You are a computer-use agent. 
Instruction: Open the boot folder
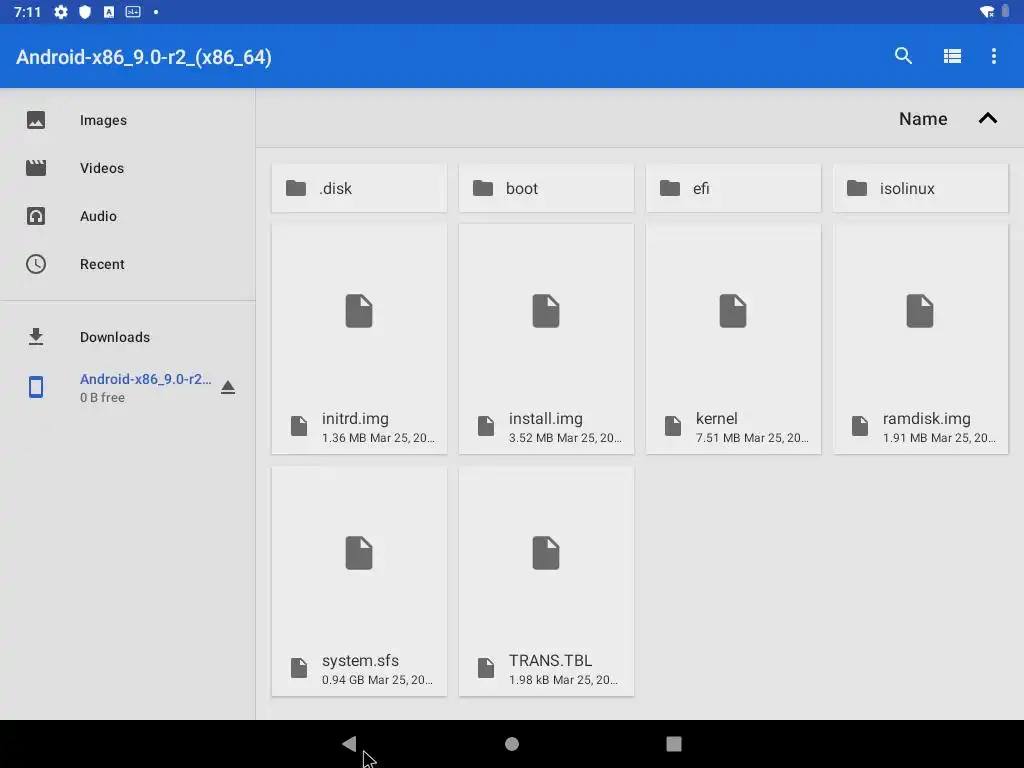click(x=546, y=188)
